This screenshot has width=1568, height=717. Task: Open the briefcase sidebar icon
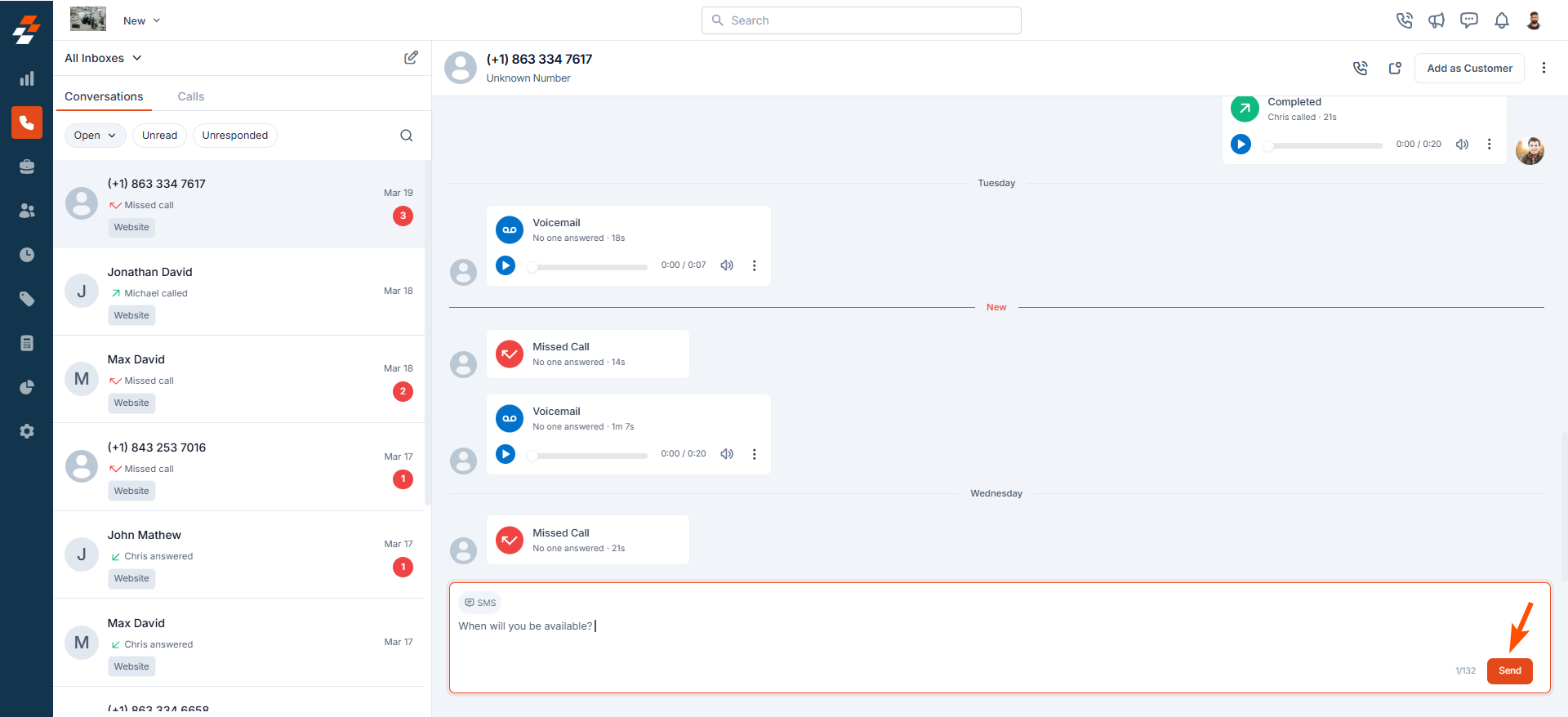(27, 167)
